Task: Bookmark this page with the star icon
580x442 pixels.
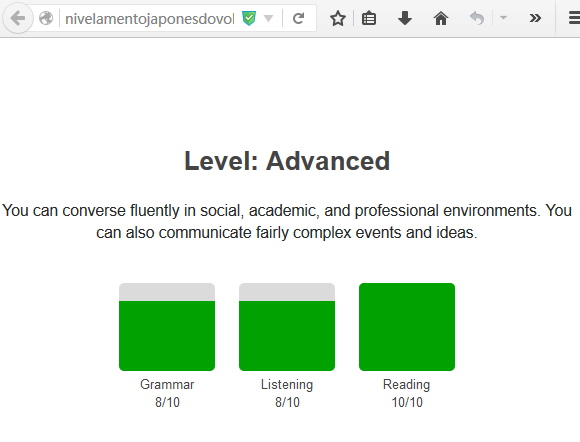Action: coord(338,18)
